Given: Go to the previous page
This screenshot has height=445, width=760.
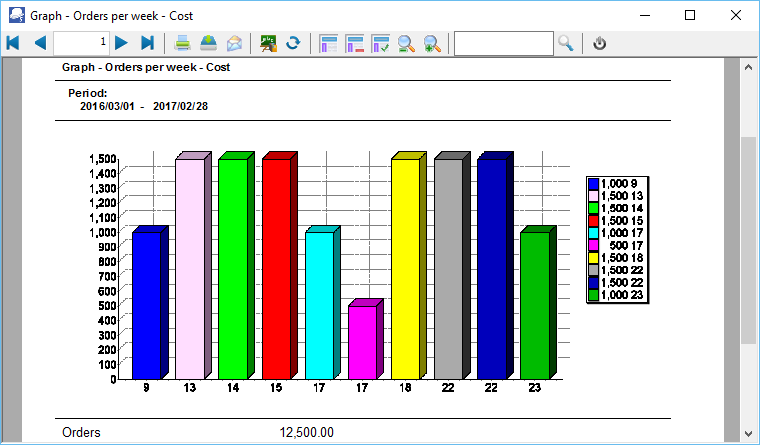Looking at the screenshot, I should (x=40, y=43).
